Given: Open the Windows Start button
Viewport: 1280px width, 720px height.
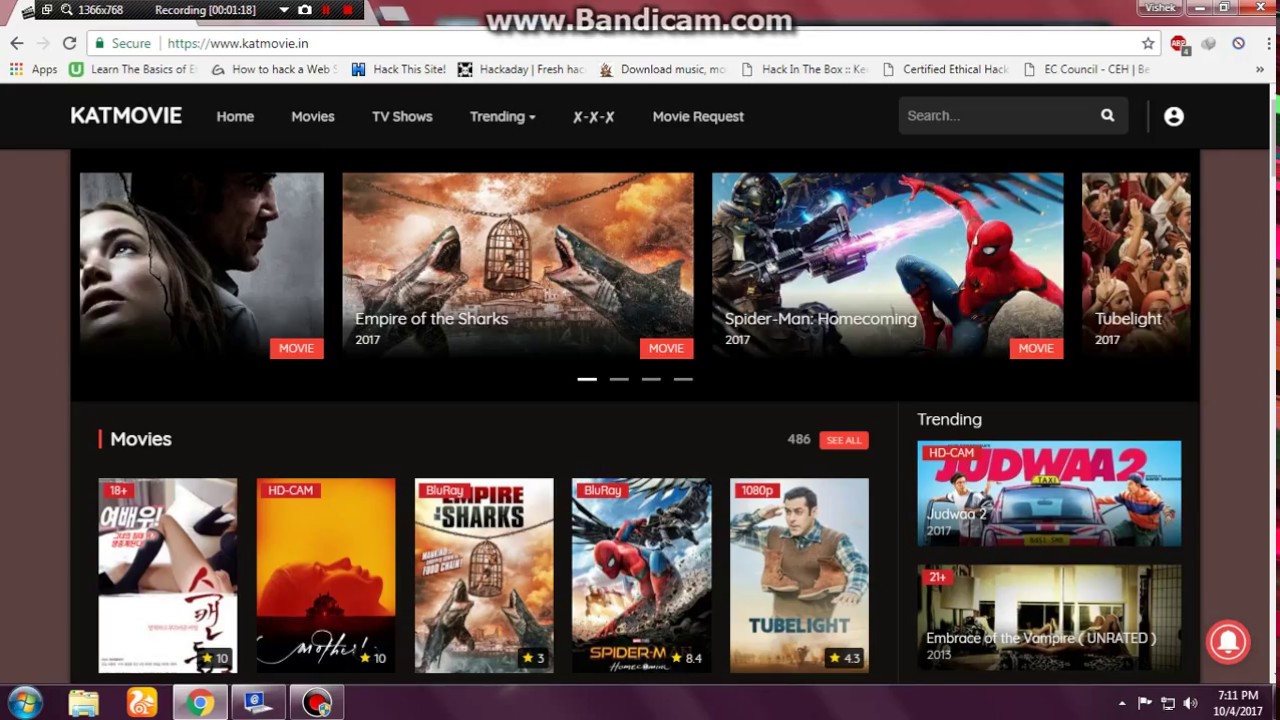Looking at the screenshot, I should pyautogui.click(x=24, y=702).
